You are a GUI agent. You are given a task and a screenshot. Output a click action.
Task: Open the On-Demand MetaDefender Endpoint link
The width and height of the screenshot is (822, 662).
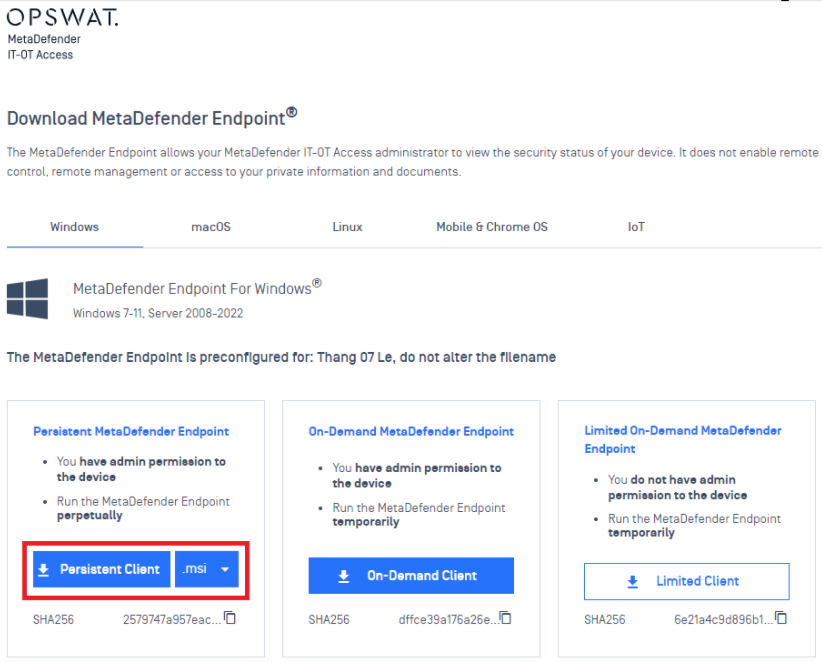[411, 431]
